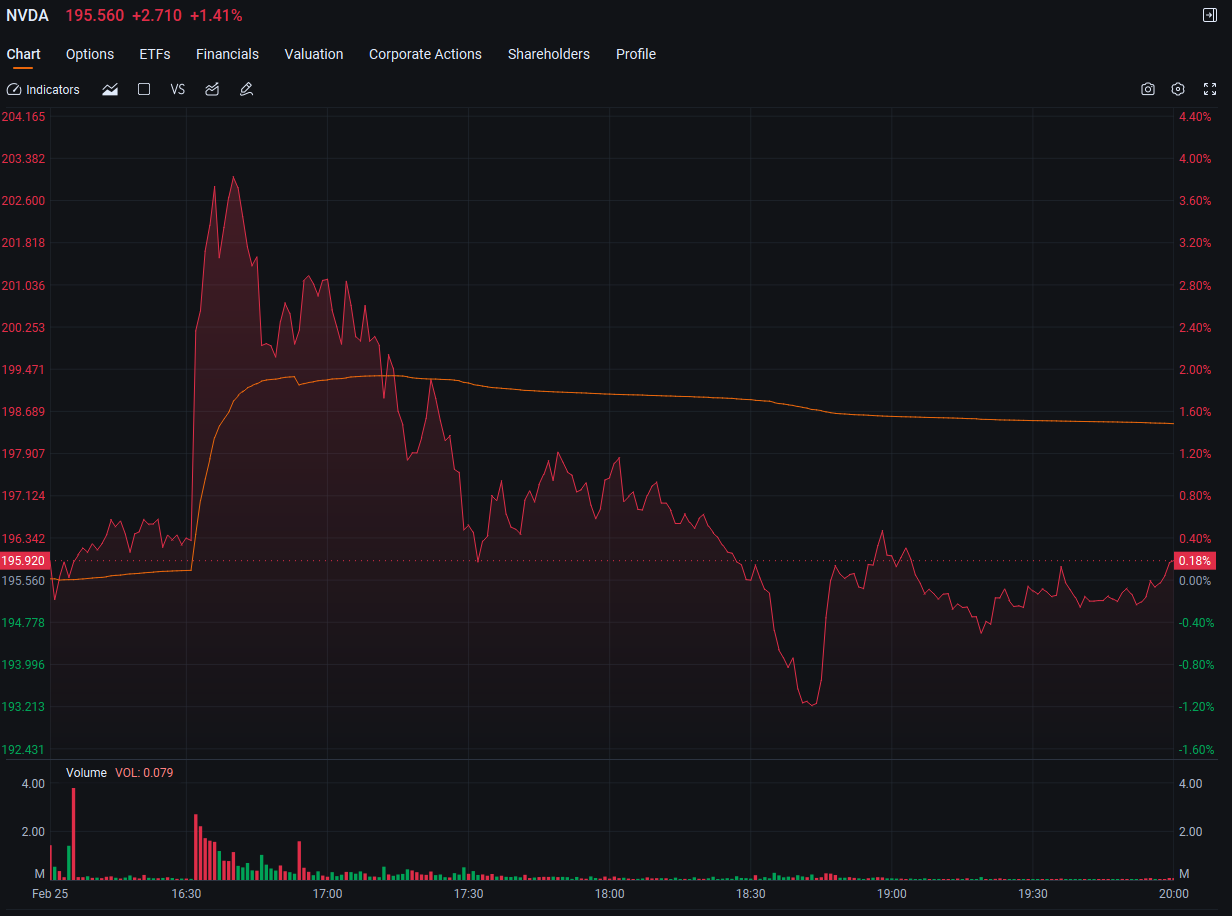Go to the Financials tab

227,54
